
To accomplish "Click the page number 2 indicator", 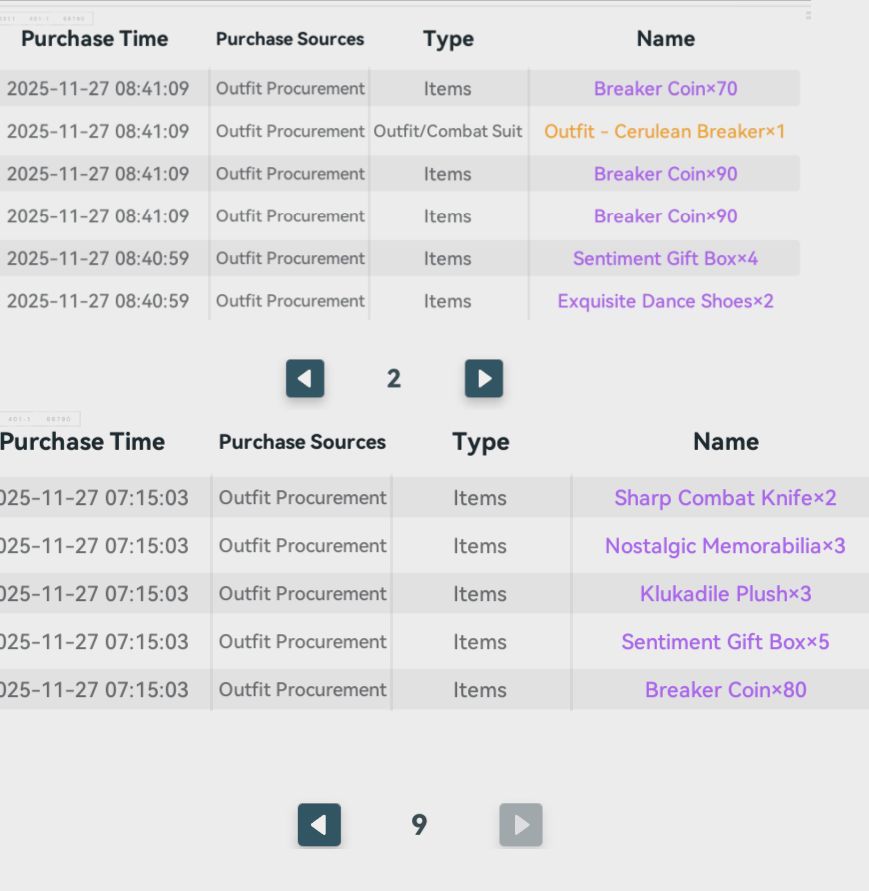I will [x=394, y=378].
